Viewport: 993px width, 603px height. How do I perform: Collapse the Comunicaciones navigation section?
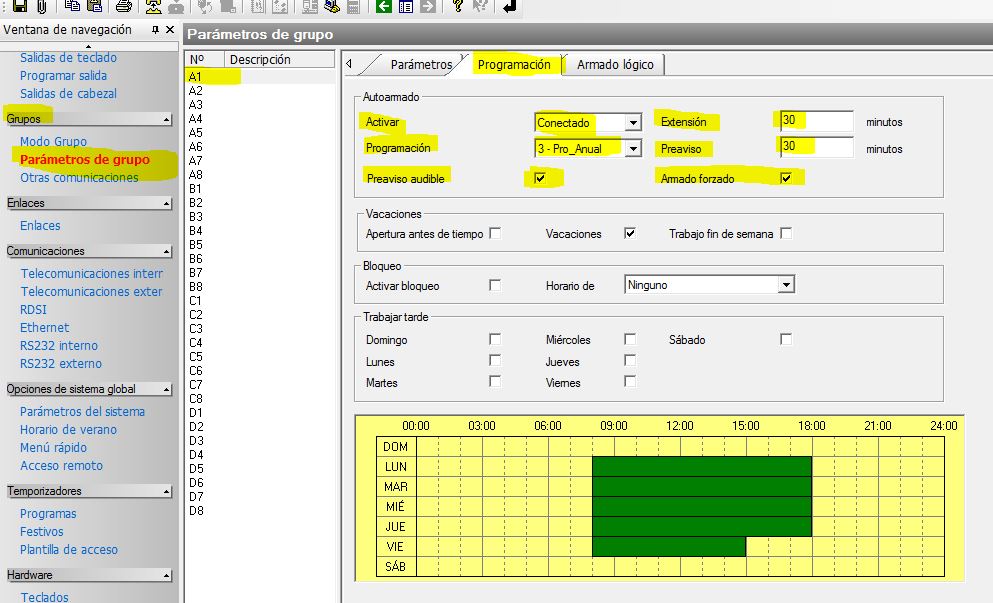click(166, 251)
